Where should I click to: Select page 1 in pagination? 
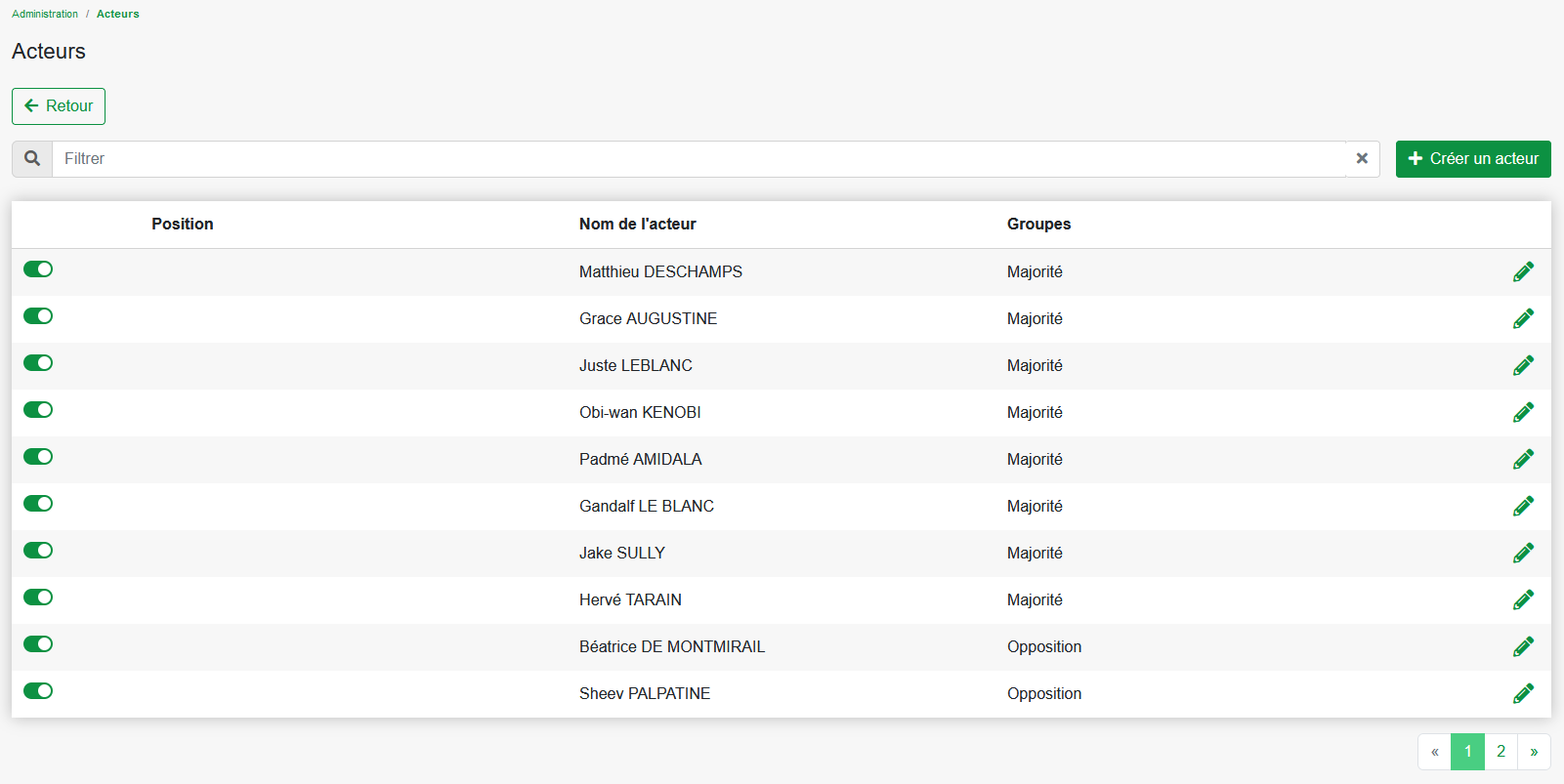1467,752
